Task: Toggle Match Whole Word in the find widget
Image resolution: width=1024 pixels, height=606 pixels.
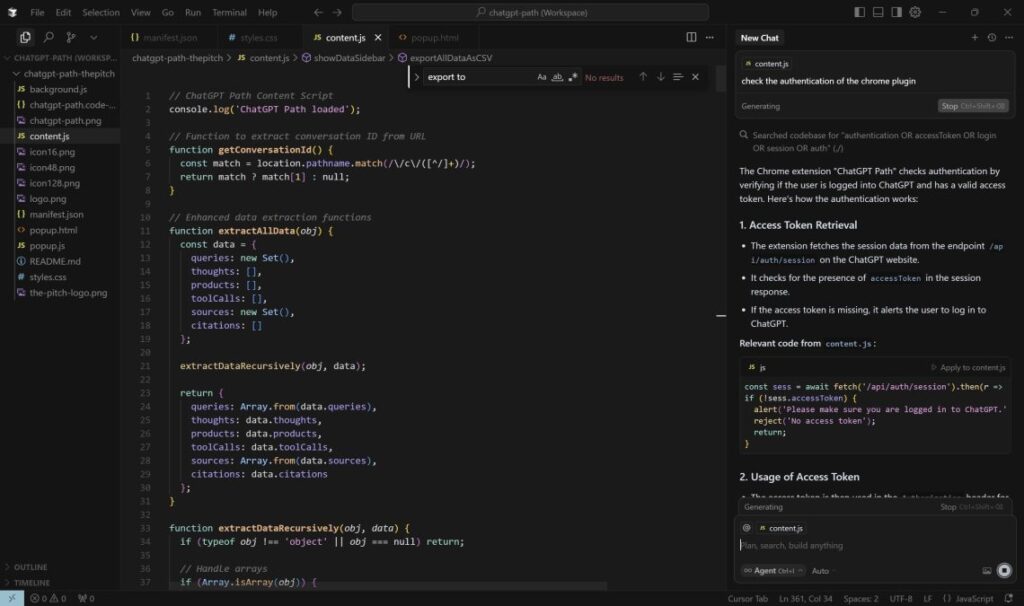Action: (x=557, y=77)
